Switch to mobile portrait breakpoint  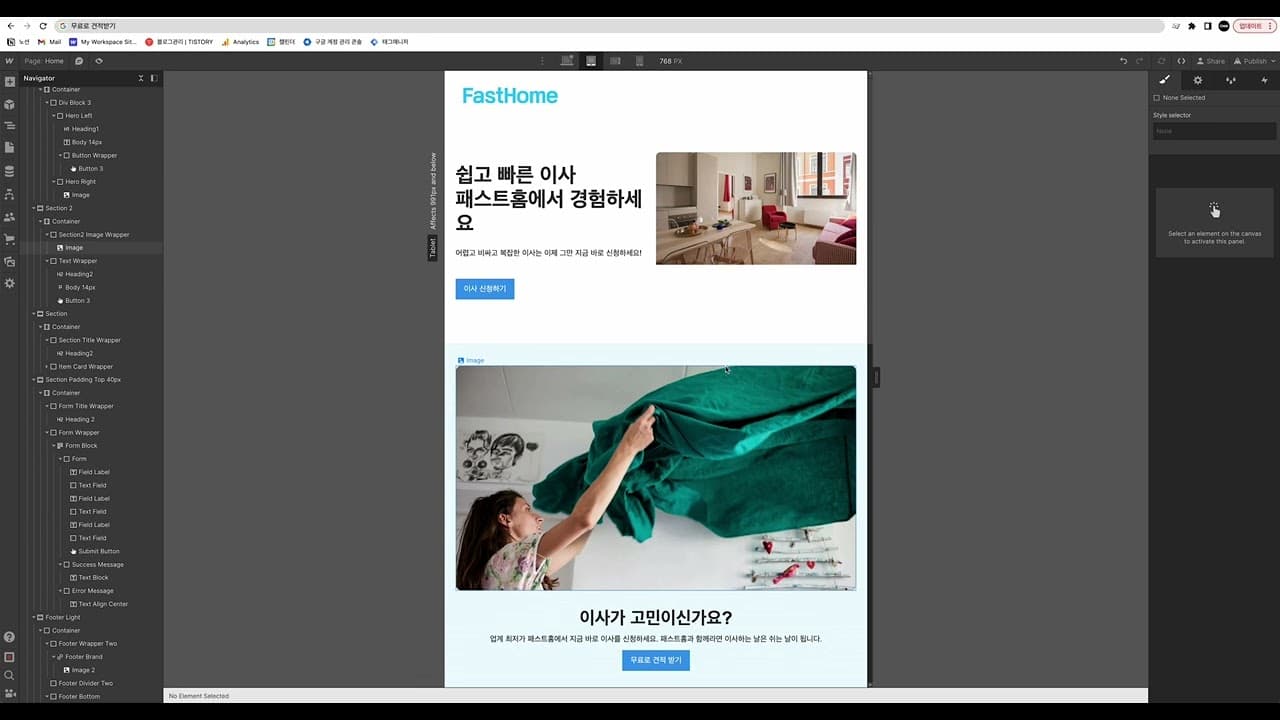click(x=639, y=61)
